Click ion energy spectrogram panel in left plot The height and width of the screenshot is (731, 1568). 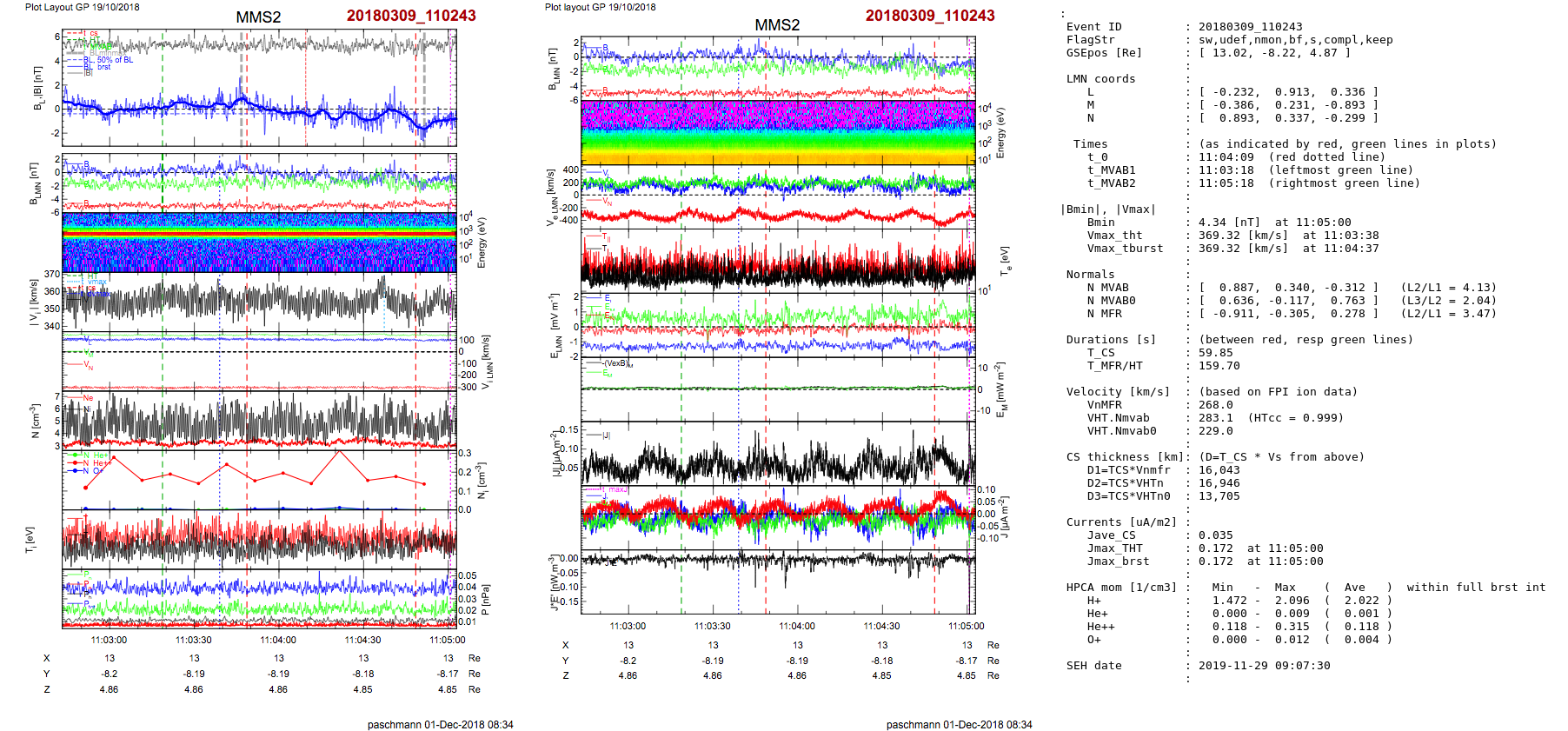(x=259, y=243)
